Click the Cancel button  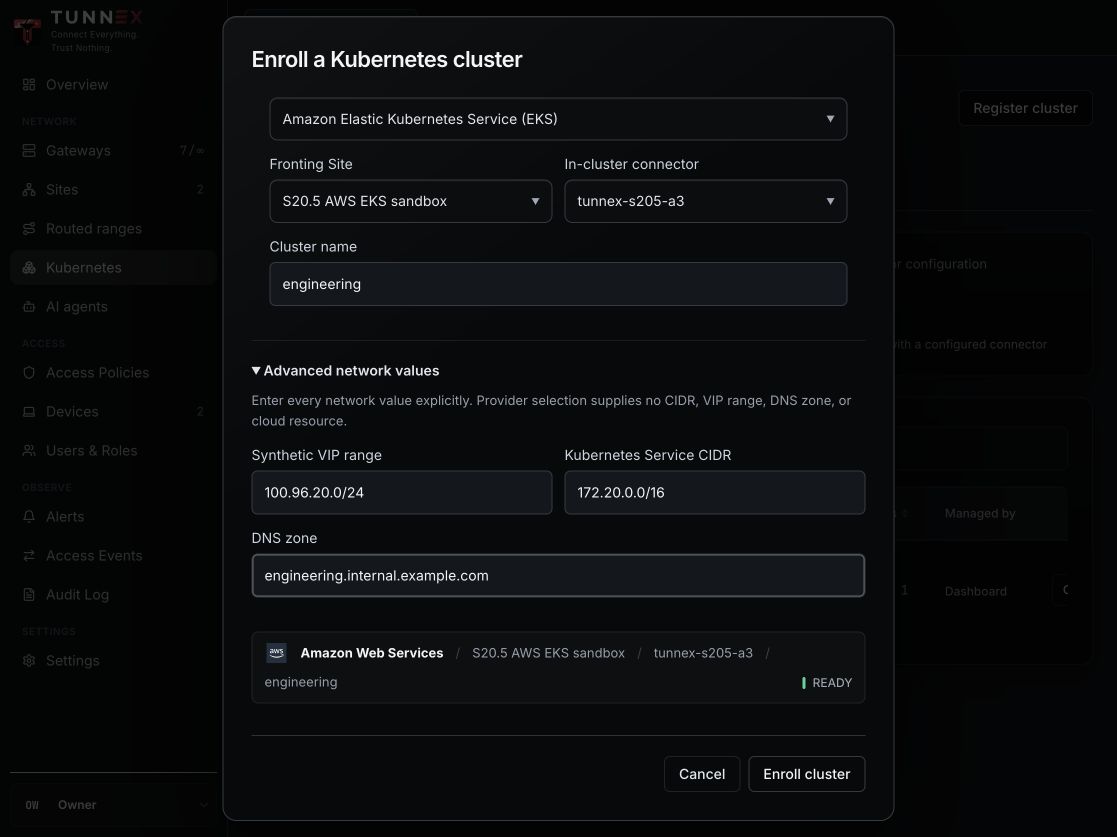(x=702, y=774)
